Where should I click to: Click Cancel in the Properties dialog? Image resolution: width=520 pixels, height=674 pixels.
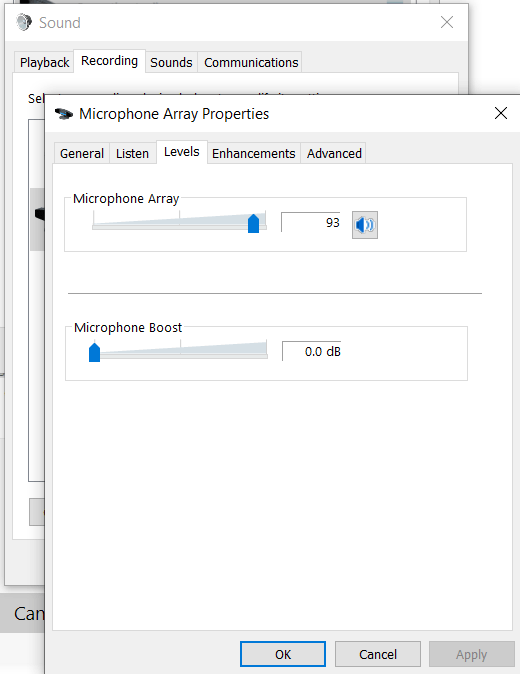click(x=378, y=654)
